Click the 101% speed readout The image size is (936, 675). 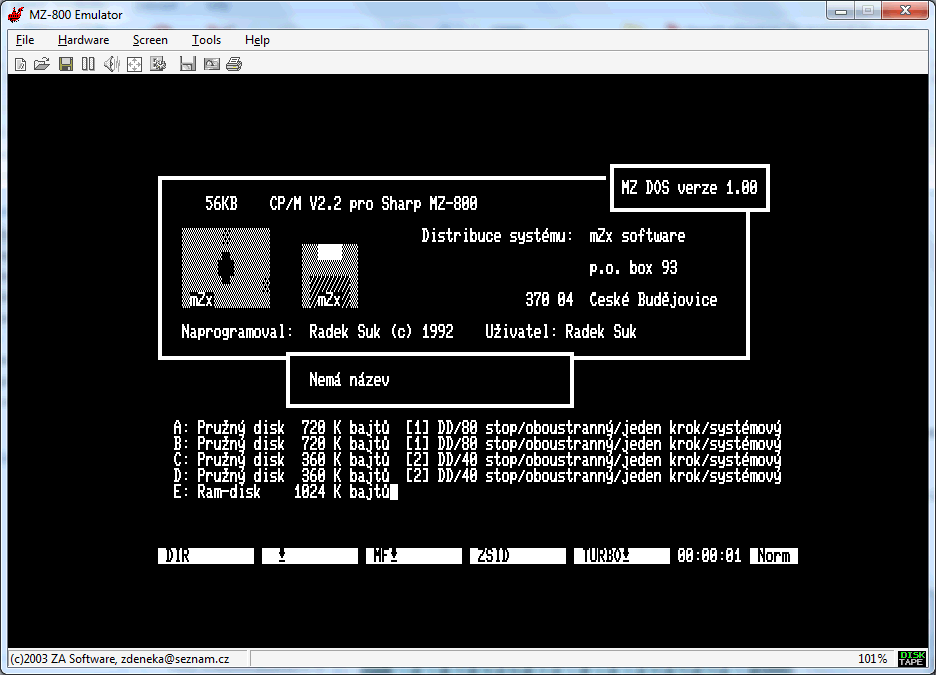(x=872, y=659)
